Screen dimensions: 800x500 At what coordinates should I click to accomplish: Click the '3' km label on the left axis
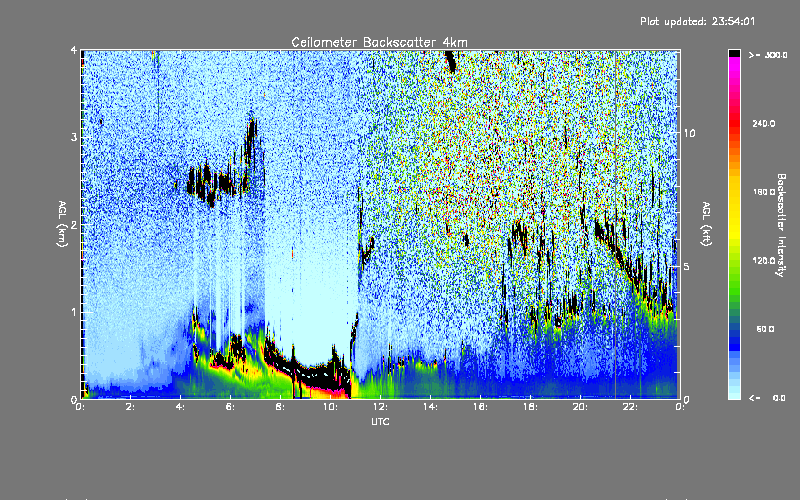pyautogui.click(x=74, y=137)
